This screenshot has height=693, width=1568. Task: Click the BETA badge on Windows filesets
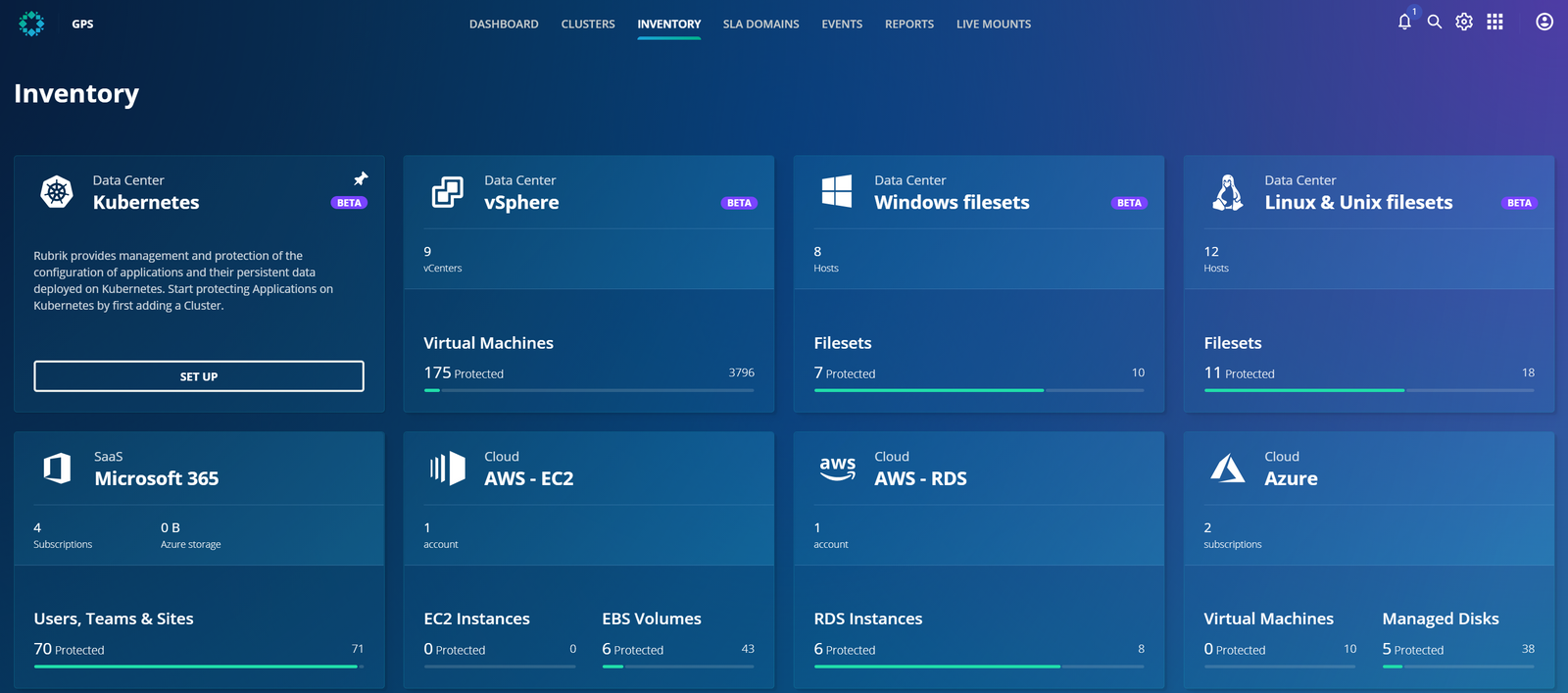(x=1129, y=203)
